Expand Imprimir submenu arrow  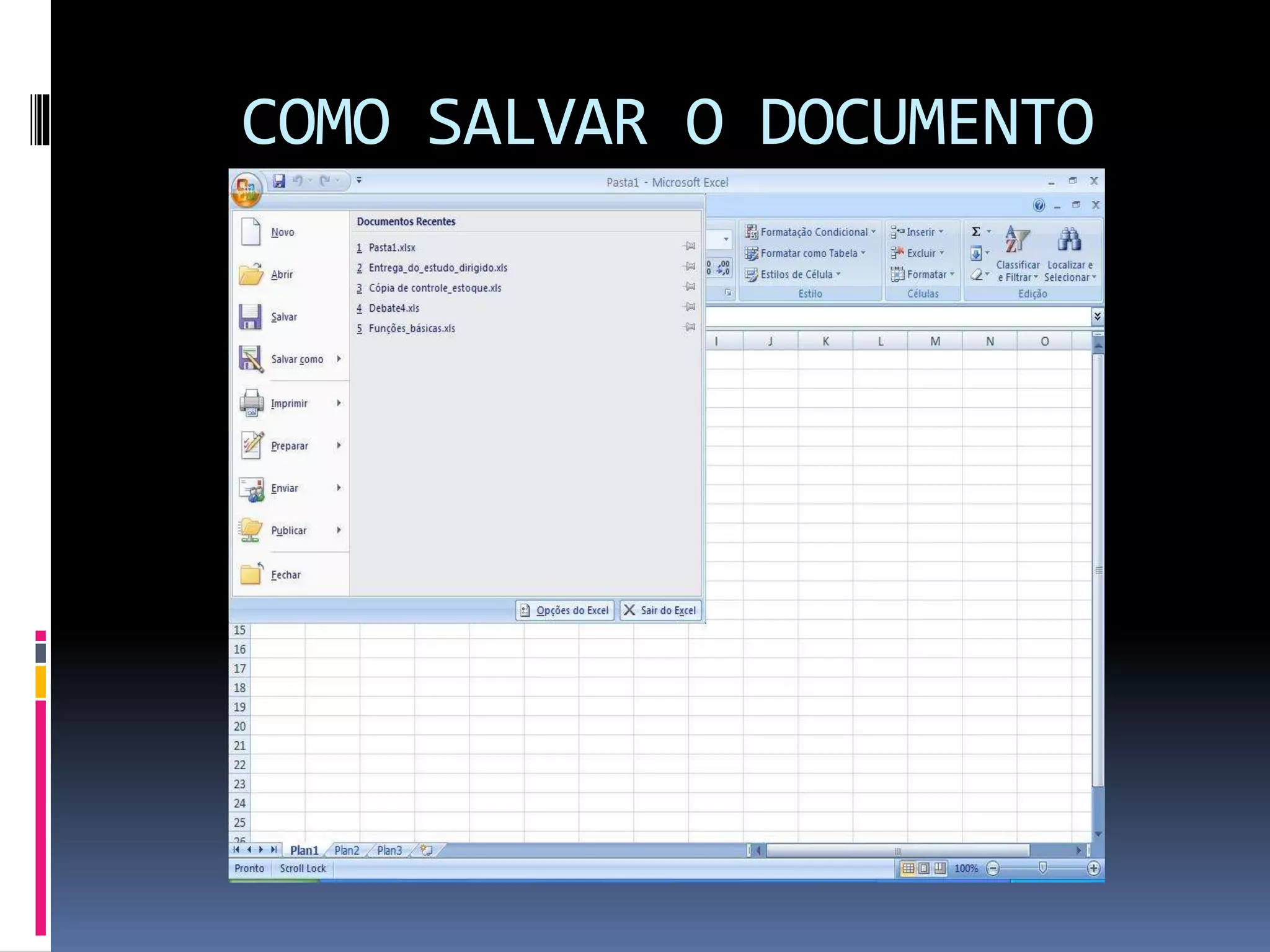pyautogui.click(x=339, y=403)
